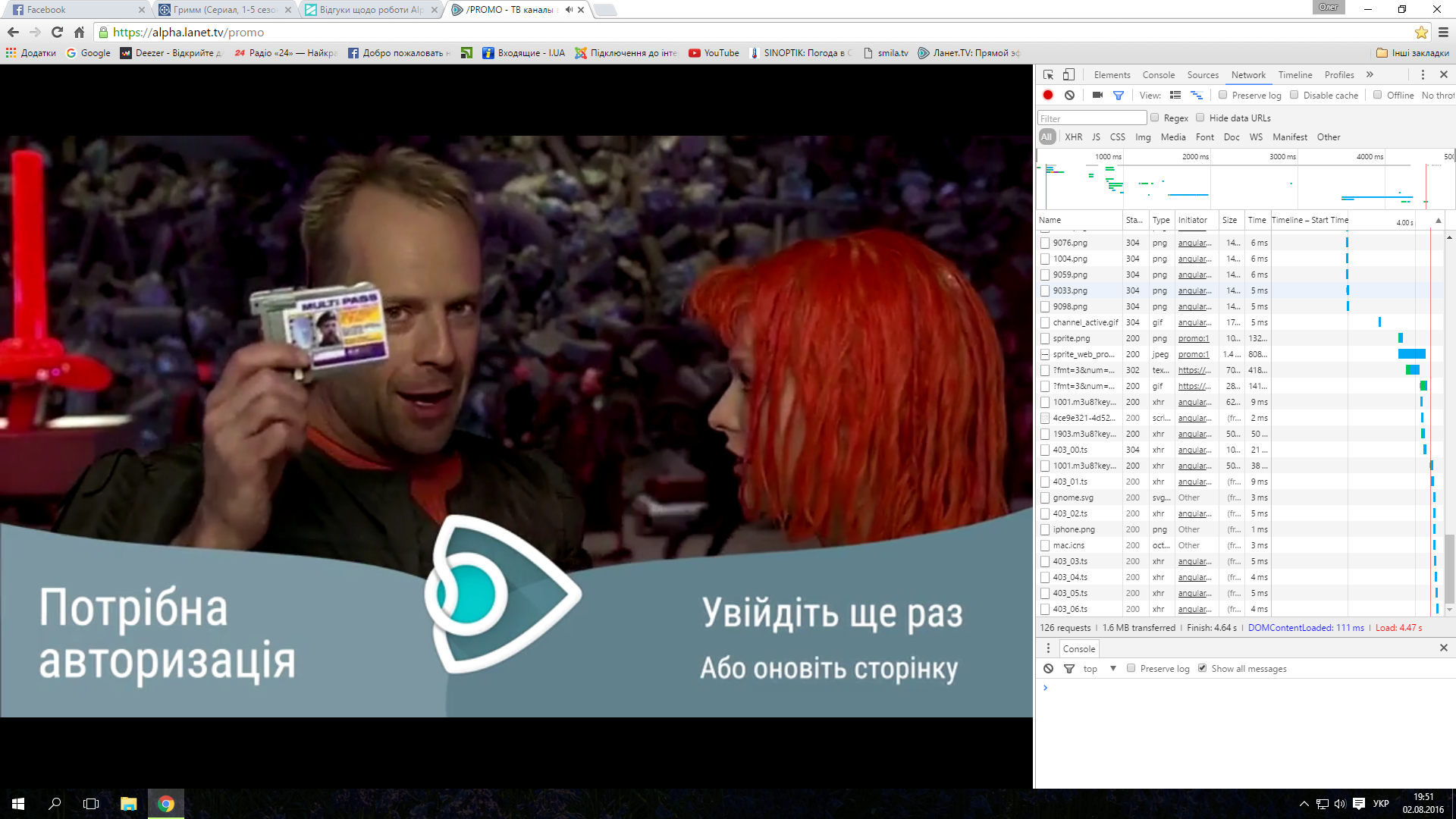This screenshot has height=819, width=1456.
Task: Filter requests by XHR type
Action: 1073,137
